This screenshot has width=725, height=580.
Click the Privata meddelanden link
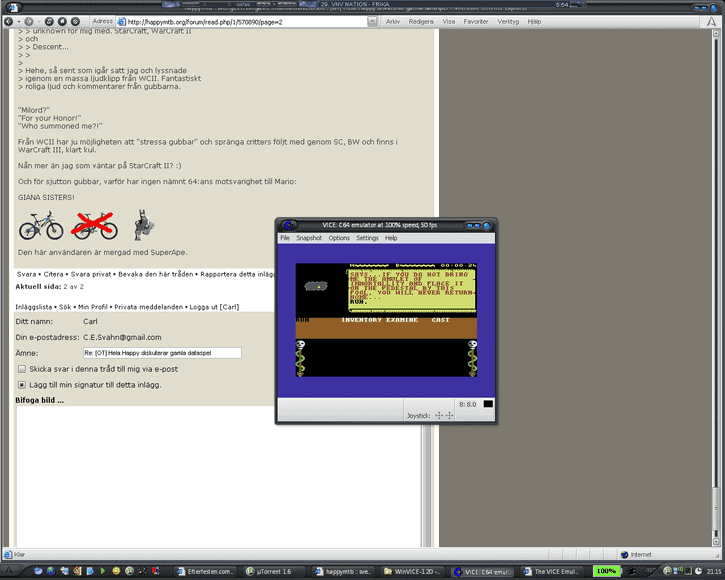pyautogui.click(x=148, y=307)
